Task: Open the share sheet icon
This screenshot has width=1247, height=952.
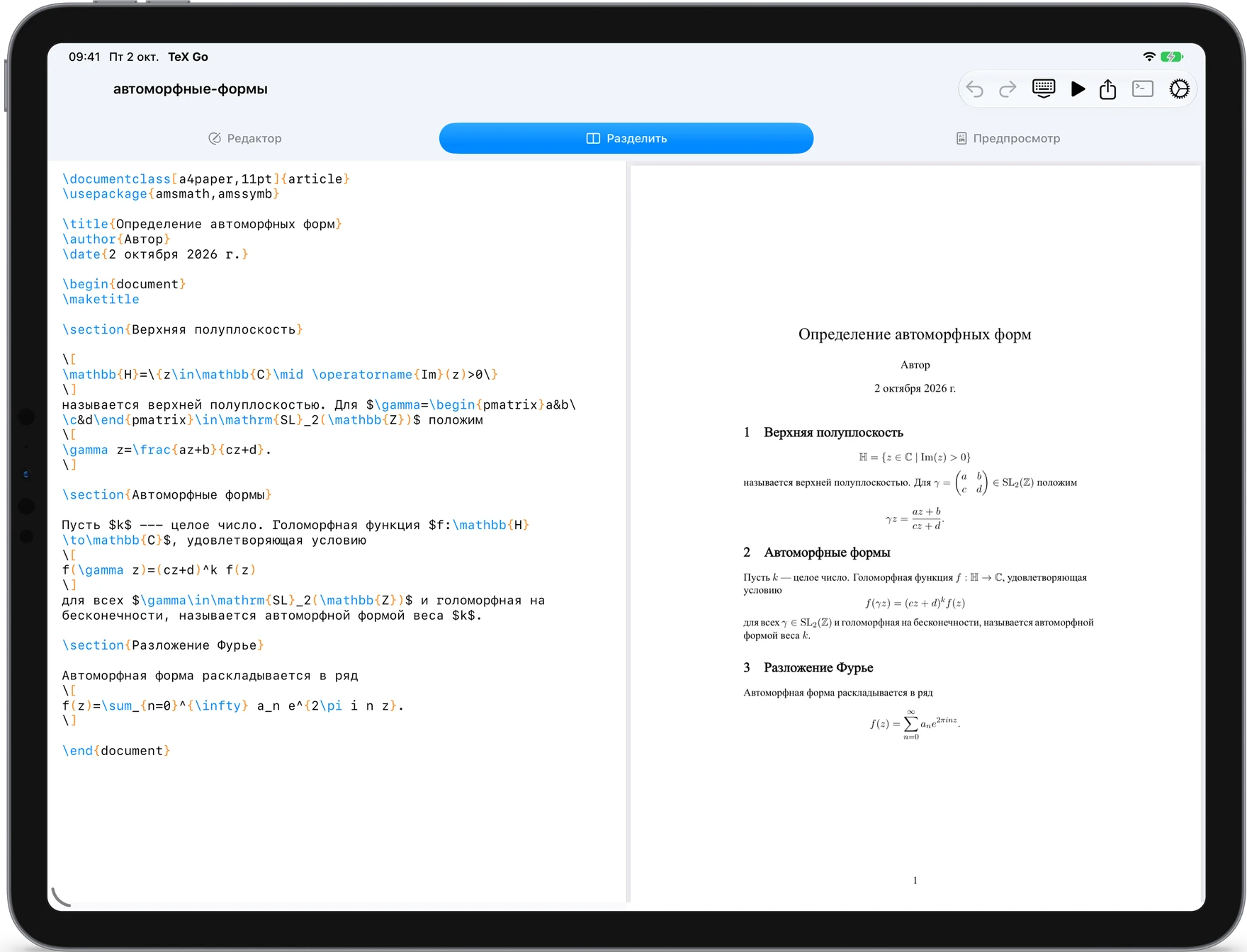Action: click(1108, 89)
